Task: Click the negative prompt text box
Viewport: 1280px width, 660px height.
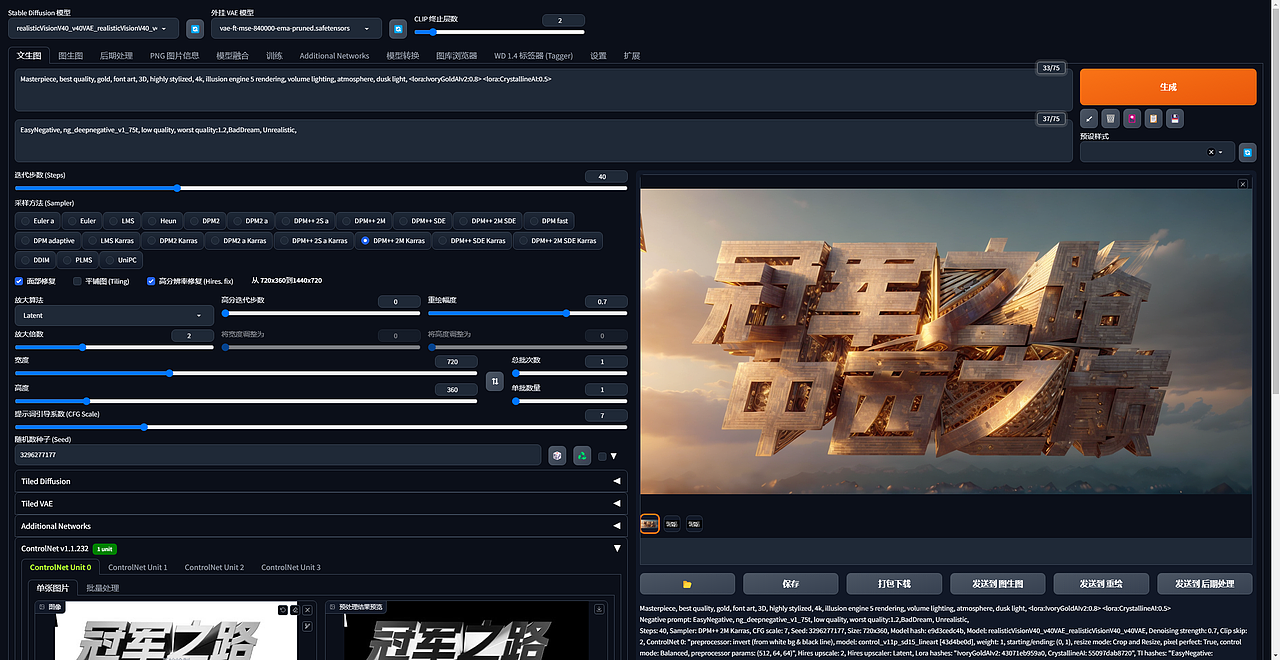Action: (x=543, y=141)
